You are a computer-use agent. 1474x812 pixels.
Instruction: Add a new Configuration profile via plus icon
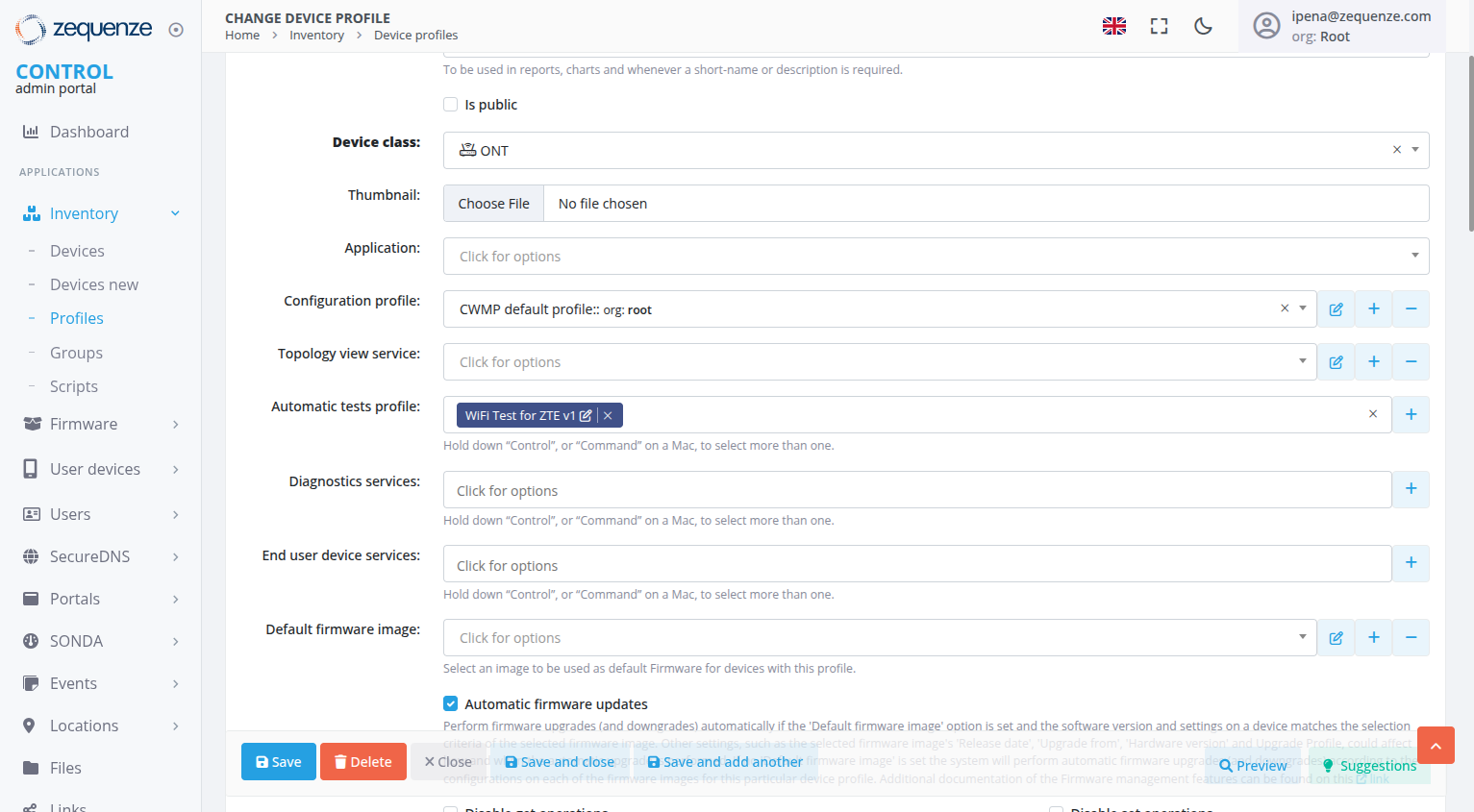click(x=1373, y=308)
